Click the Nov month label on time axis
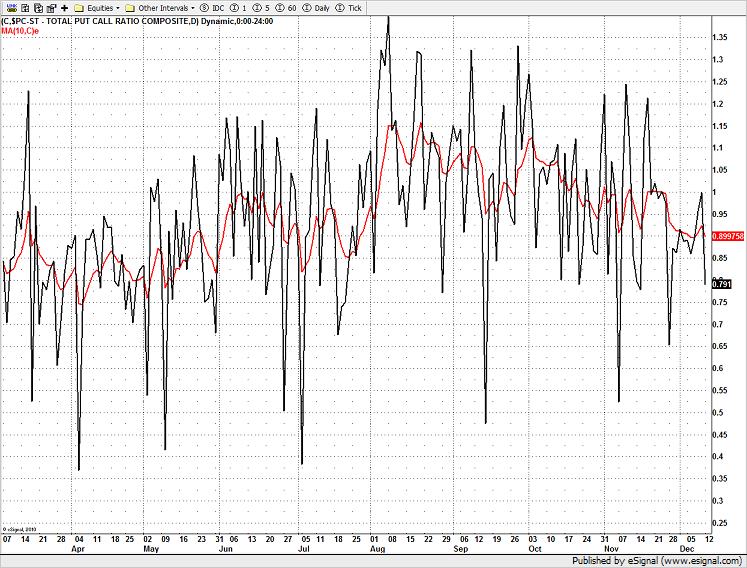 pyautogui.click(x=611, y=549)
